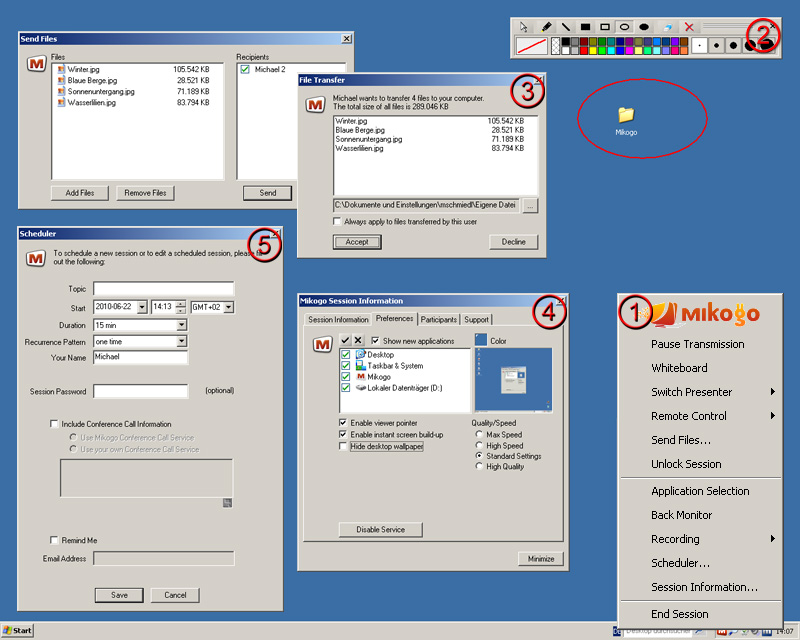This screenshot has width=800, height=640.
Task: Click Accept in File Transfer dialog
Action: click(357, 242)
